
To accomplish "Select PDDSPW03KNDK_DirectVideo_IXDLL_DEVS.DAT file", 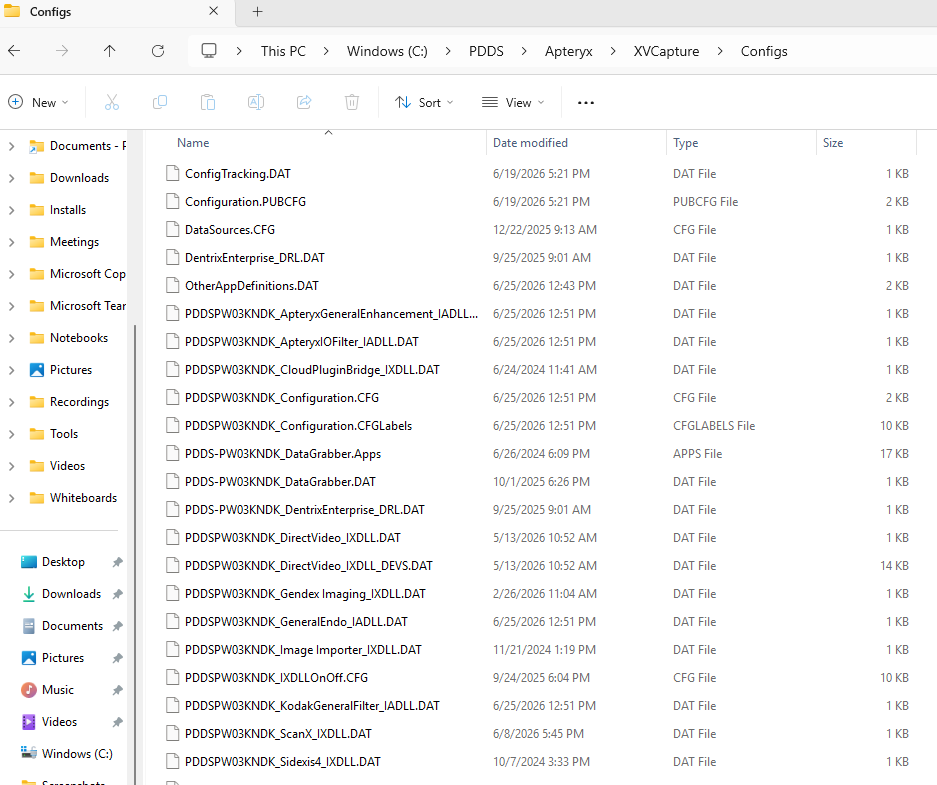I will (x=308, y=566).
